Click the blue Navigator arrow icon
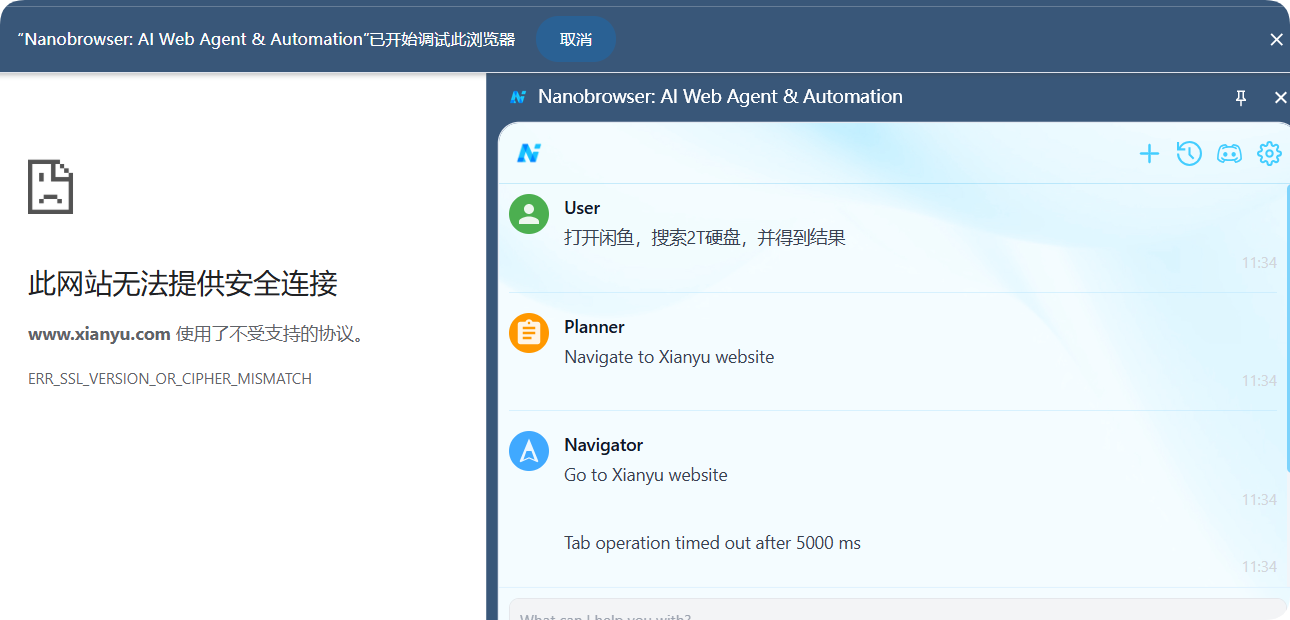This screenshot has width=1290, height=620. pyautogui.click(x=529, y=451)
